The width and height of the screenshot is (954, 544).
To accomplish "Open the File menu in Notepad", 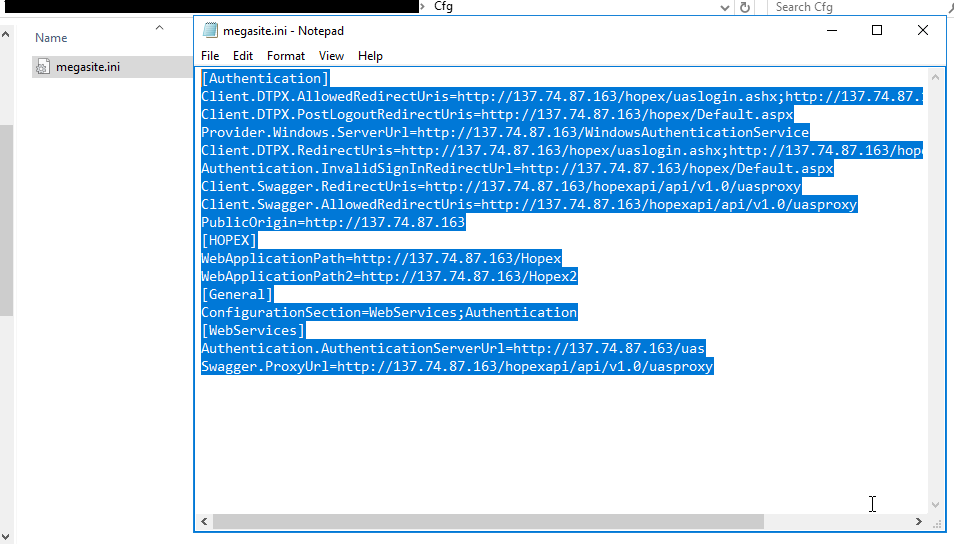I will 210,56.
